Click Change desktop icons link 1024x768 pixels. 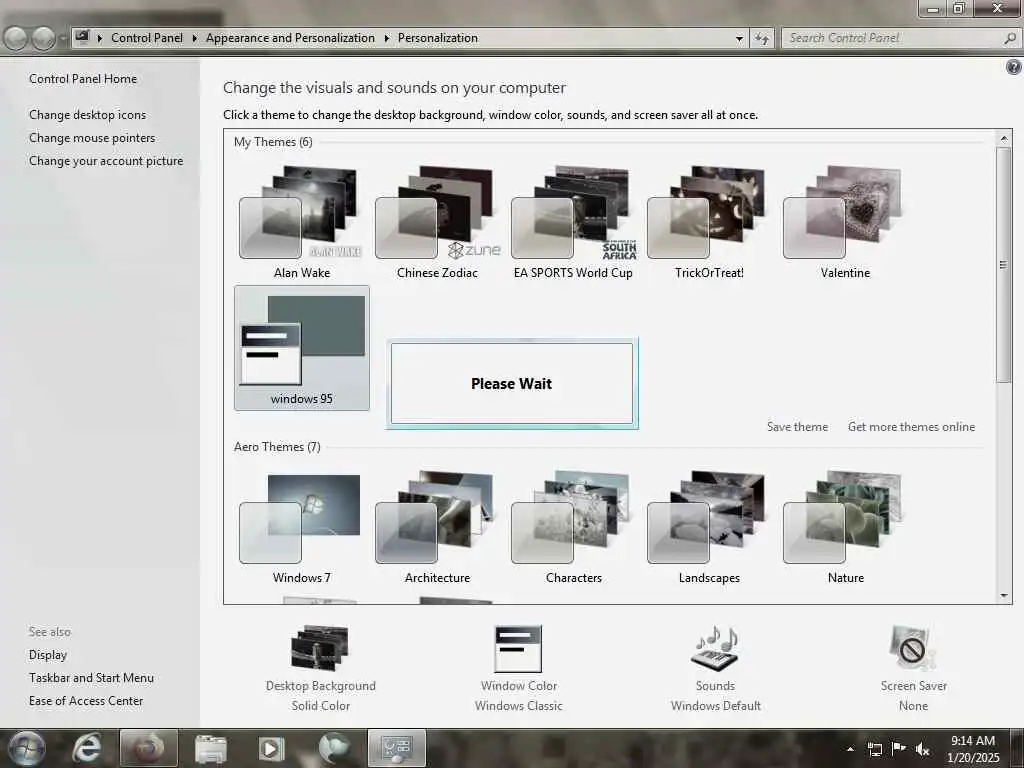click(x=88, y=114)
